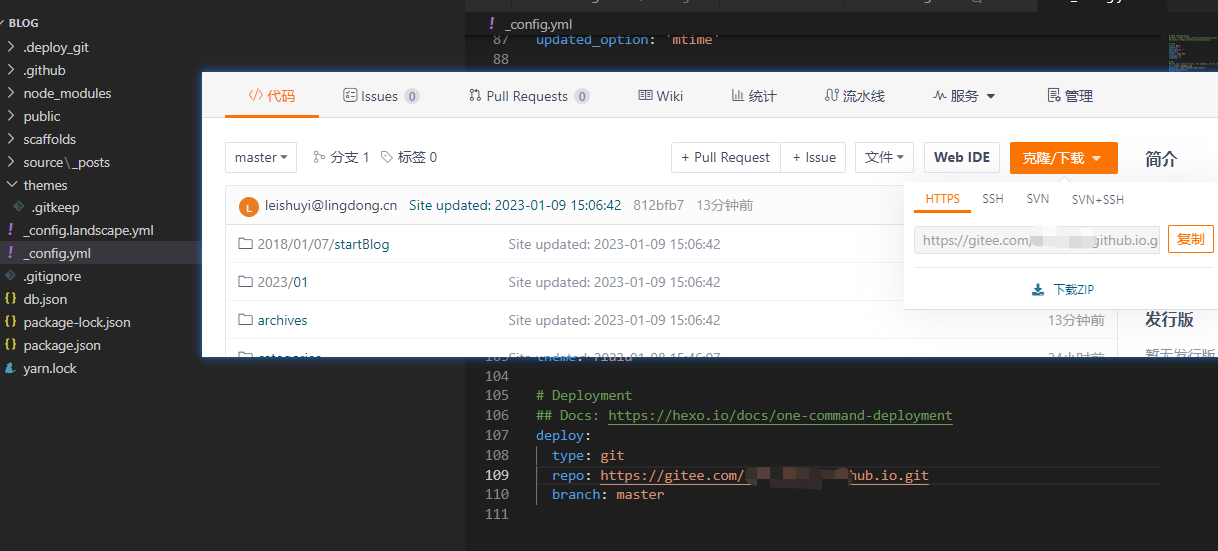Open the 服务 dropdown menu

point(964,96)
